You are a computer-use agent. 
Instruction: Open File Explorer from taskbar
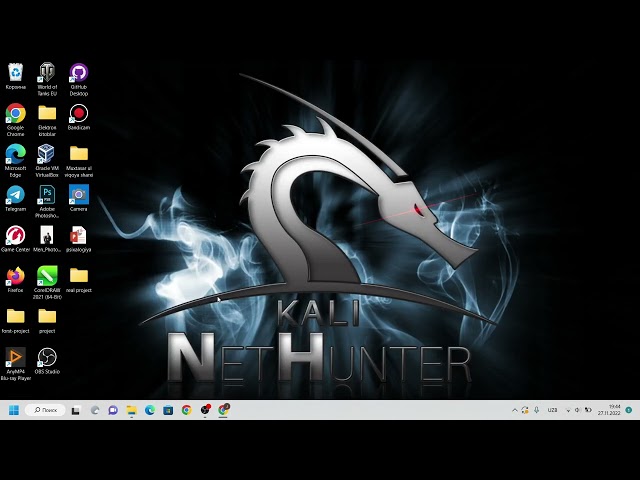(131, 410)
